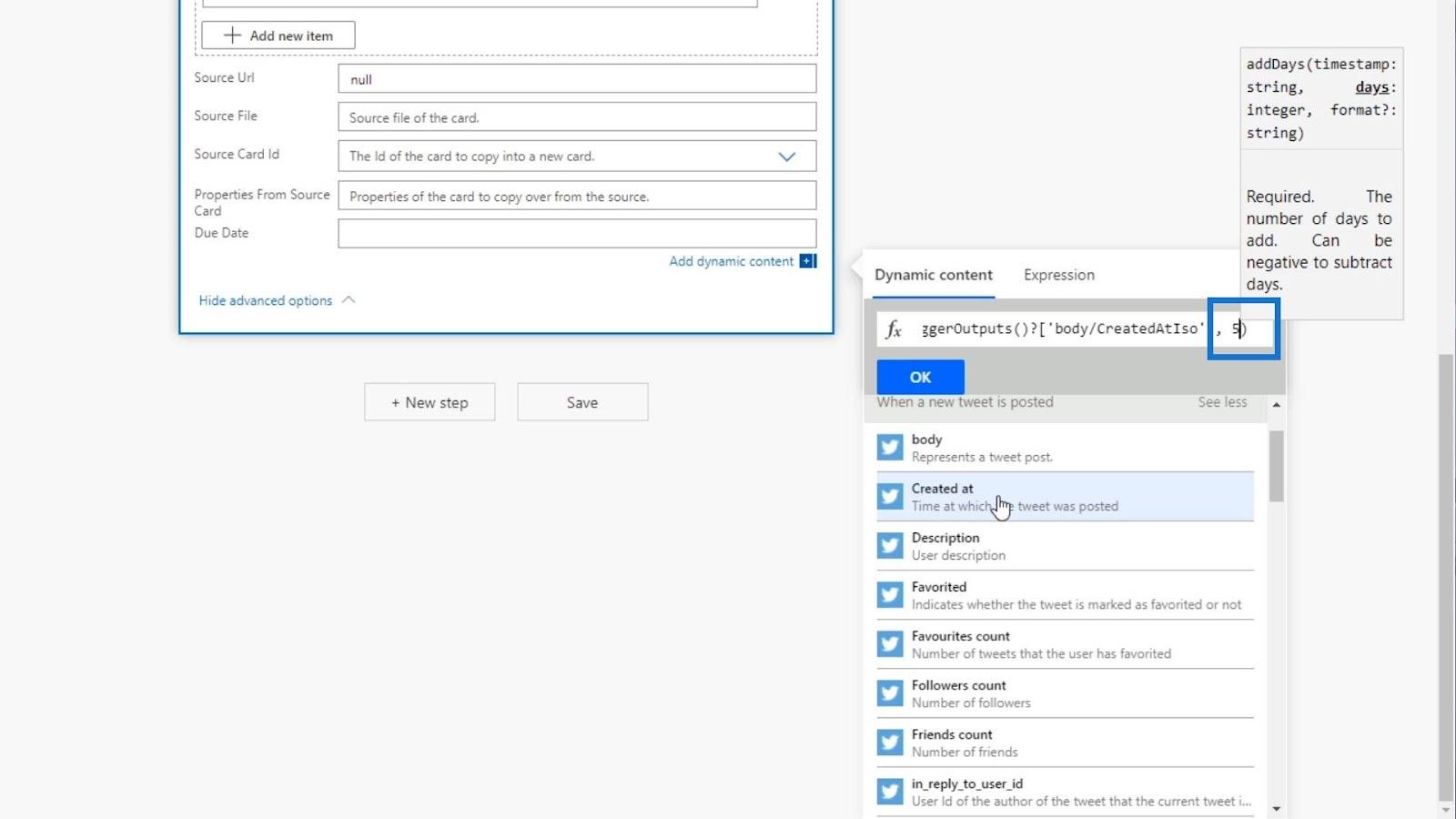Click the New step button
This screenshot has height=819, width=1456.
pyautogui.click(x=430, y=402)
